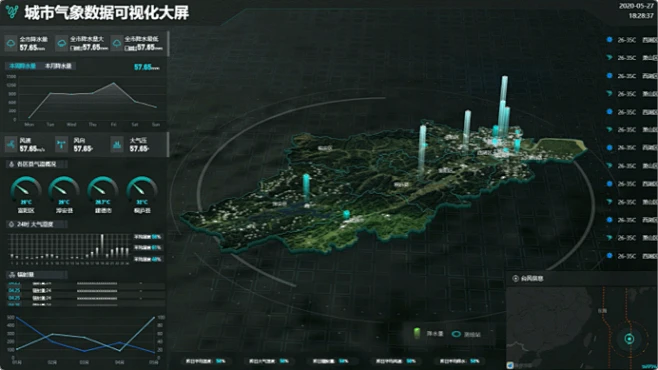Click the second 04.25 radiation row

click(86, 298)
